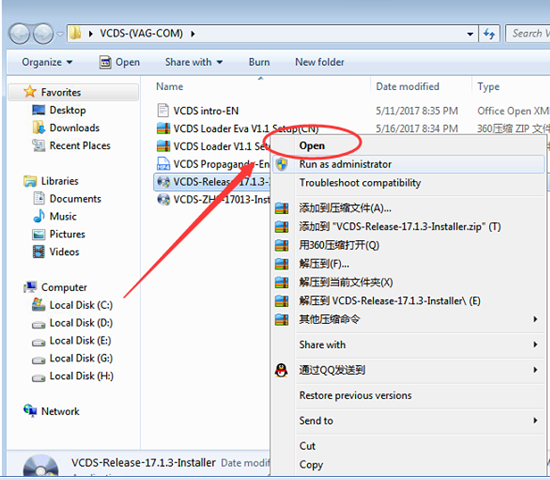Choose Open in the context menu
550x480 pixels.
(x=312, y=145)
